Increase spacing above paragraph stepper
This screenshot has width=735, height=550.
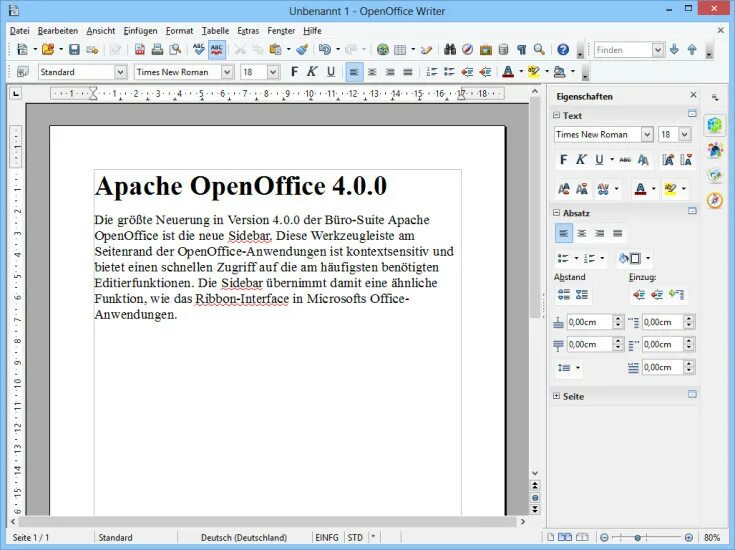pyautogui.click(x=618, y=318)
